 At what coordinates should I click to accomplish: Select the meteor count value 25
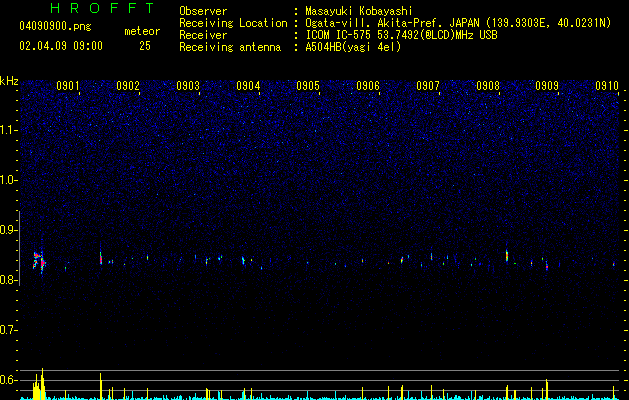145,46
